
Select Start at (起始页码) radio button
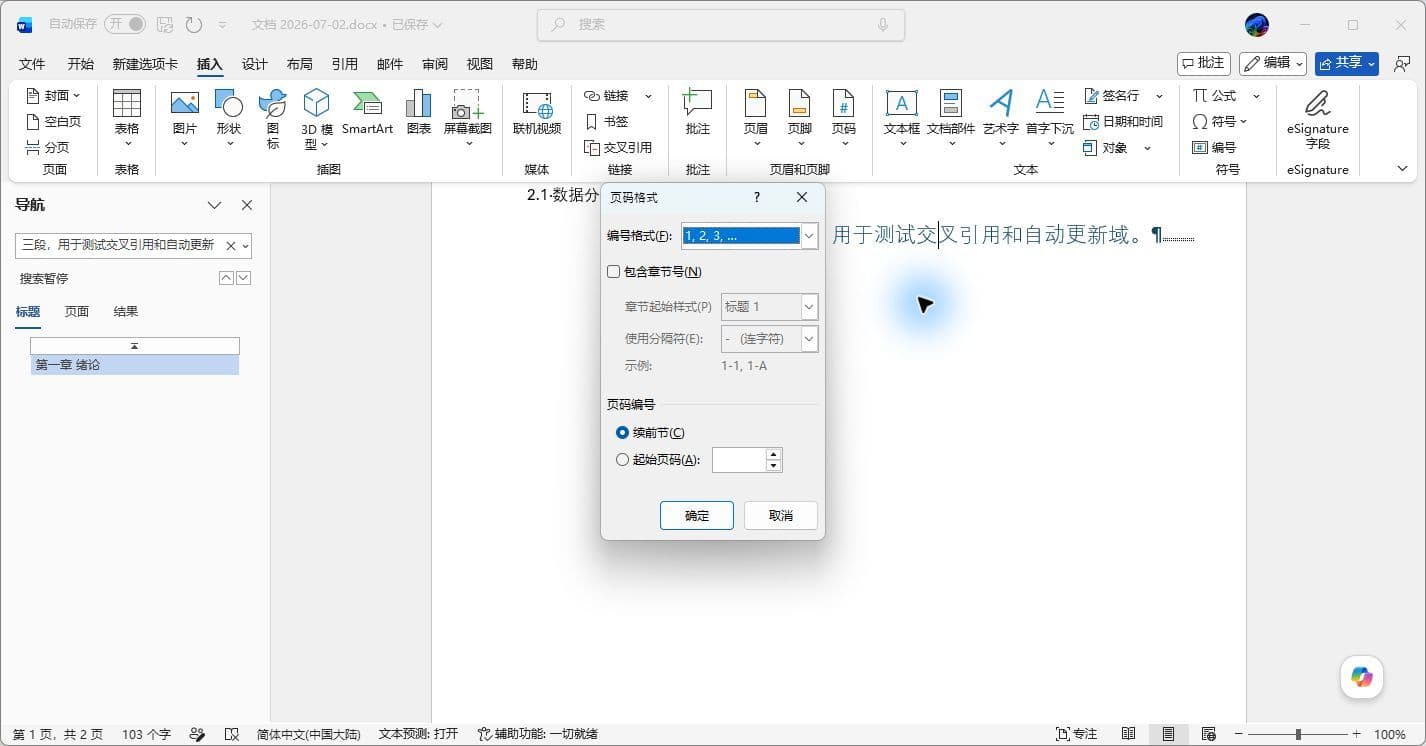(623, 460)
